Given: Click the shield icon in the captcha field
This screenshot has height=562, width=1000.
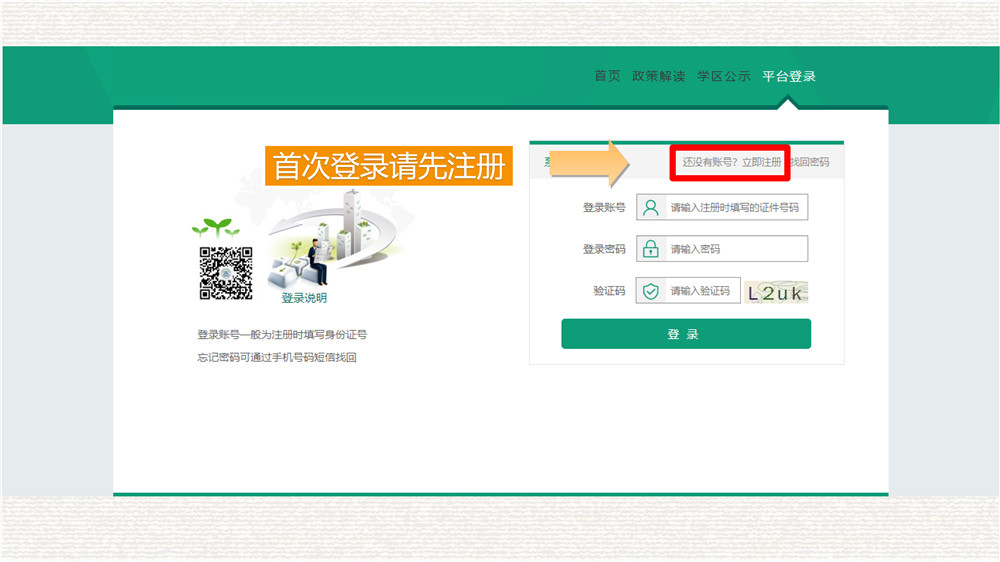Looking at the screenshot, I should pyautogui.click(x=651, y=291).
